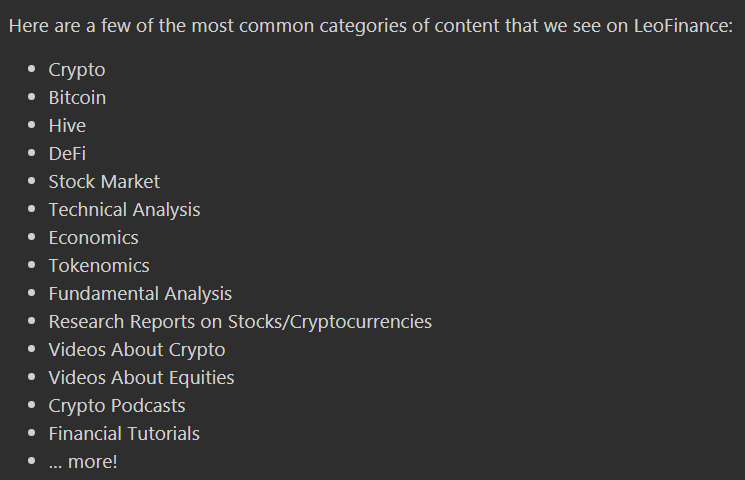Select the Tokenomics entry
The width and height of the screenshot is (745, 480).
pos(99,266)
